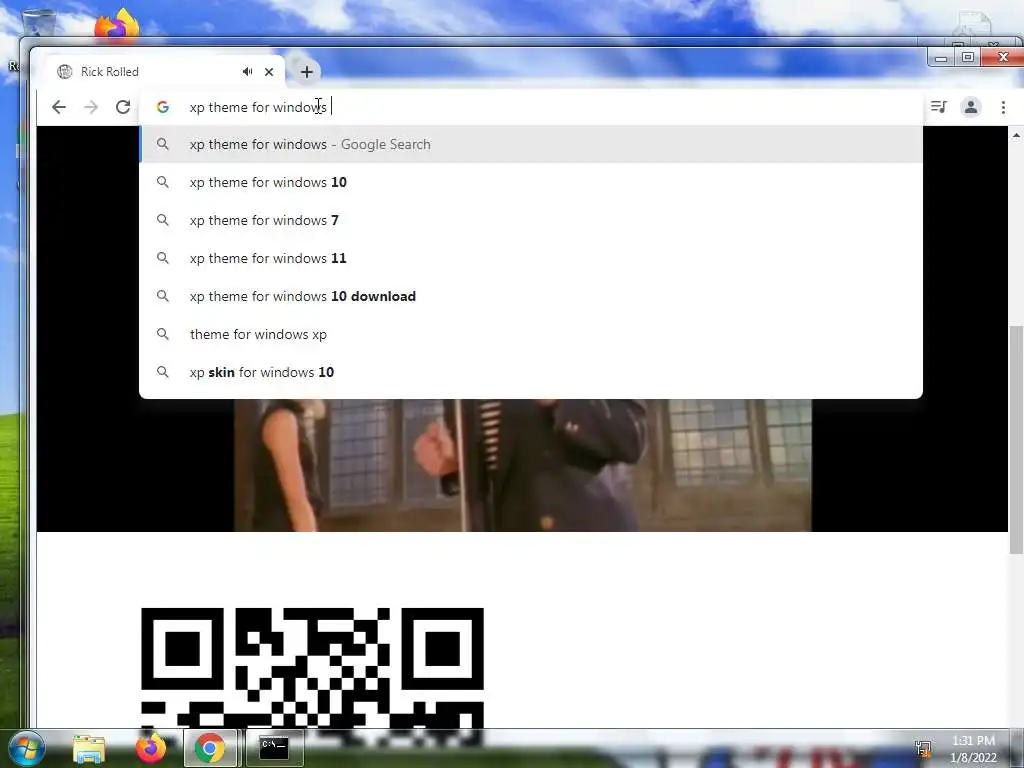This screenshot has width=1024, height=768.
Task: Click the taskbar clock showing 1:31 PM
Action: point(973,741)
